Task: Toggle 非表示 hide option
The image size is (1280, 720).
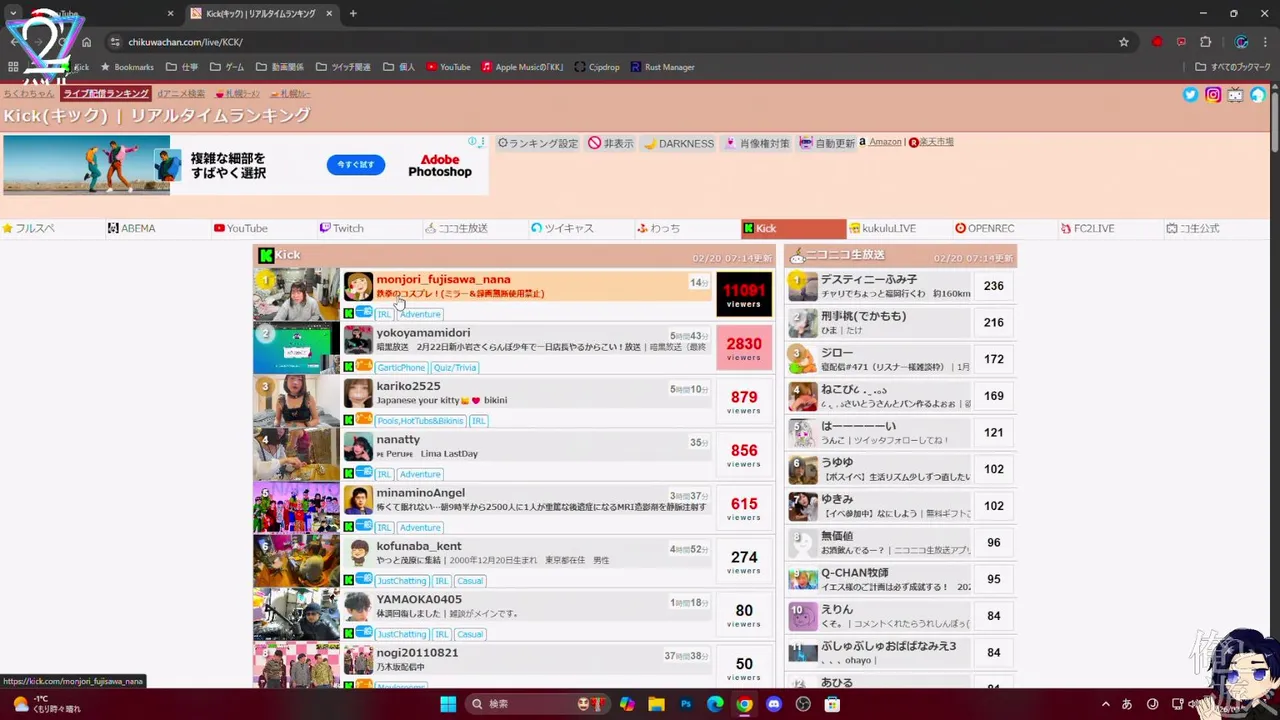Action: (611, 143)
